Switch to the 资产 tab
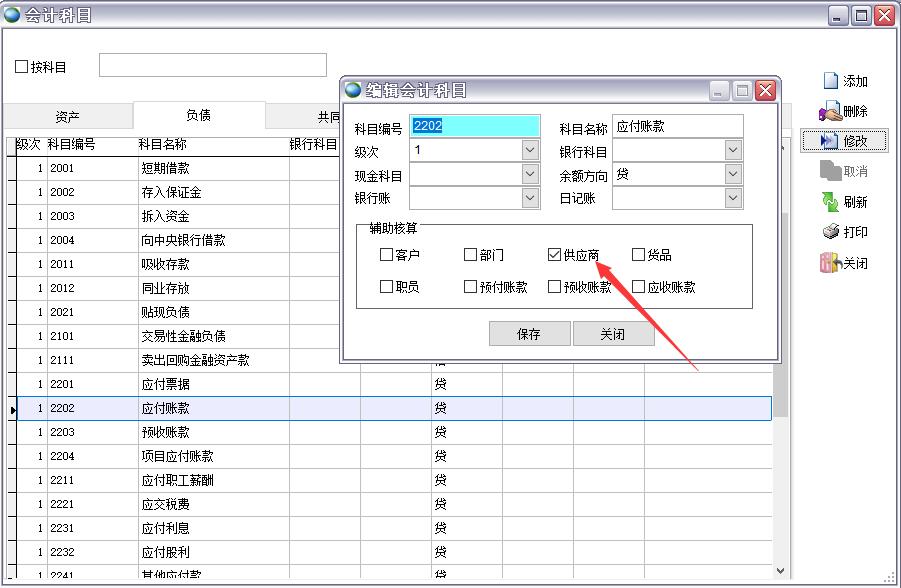The image size is (901, 588). coord(68,116)
